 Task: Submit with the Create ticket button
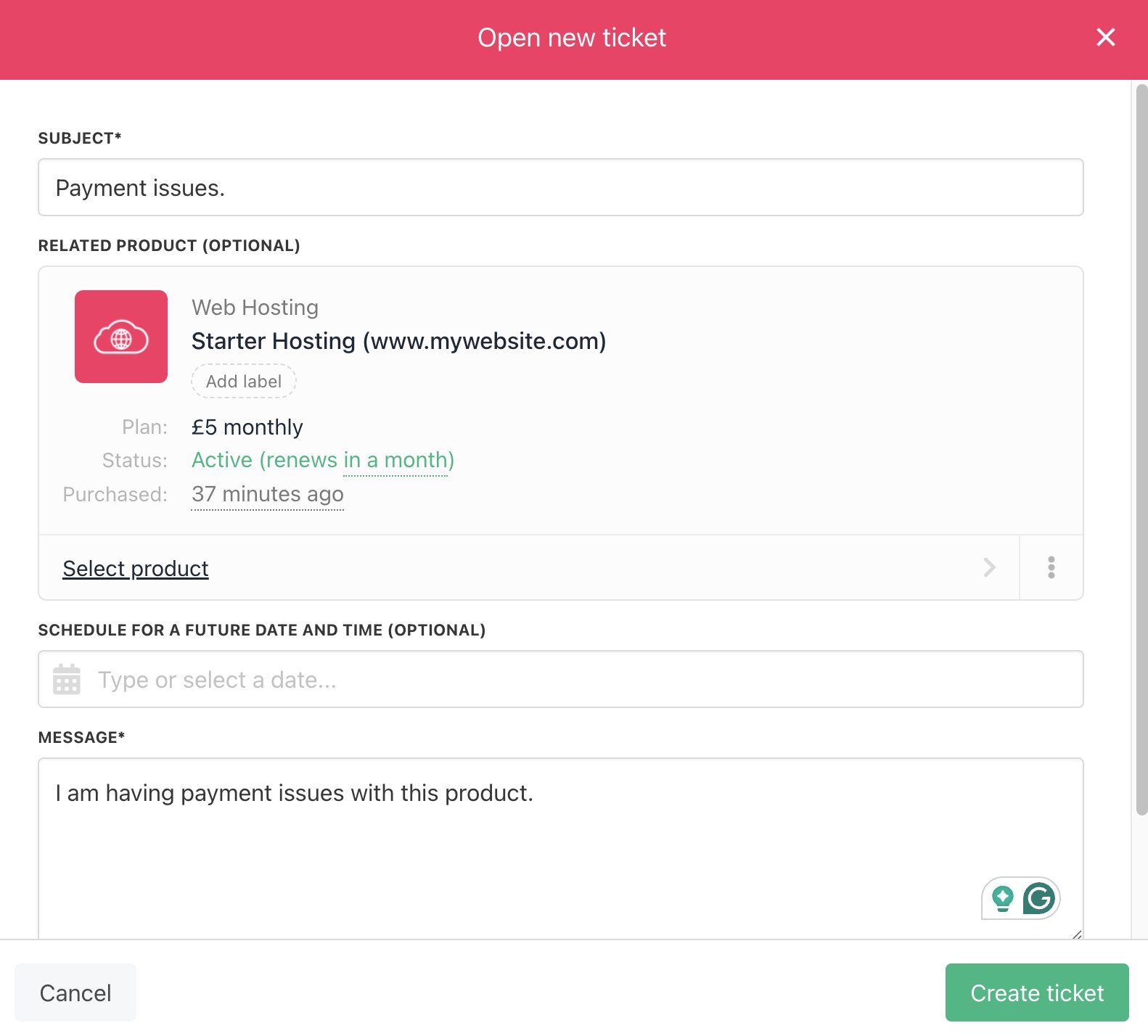1037,992
